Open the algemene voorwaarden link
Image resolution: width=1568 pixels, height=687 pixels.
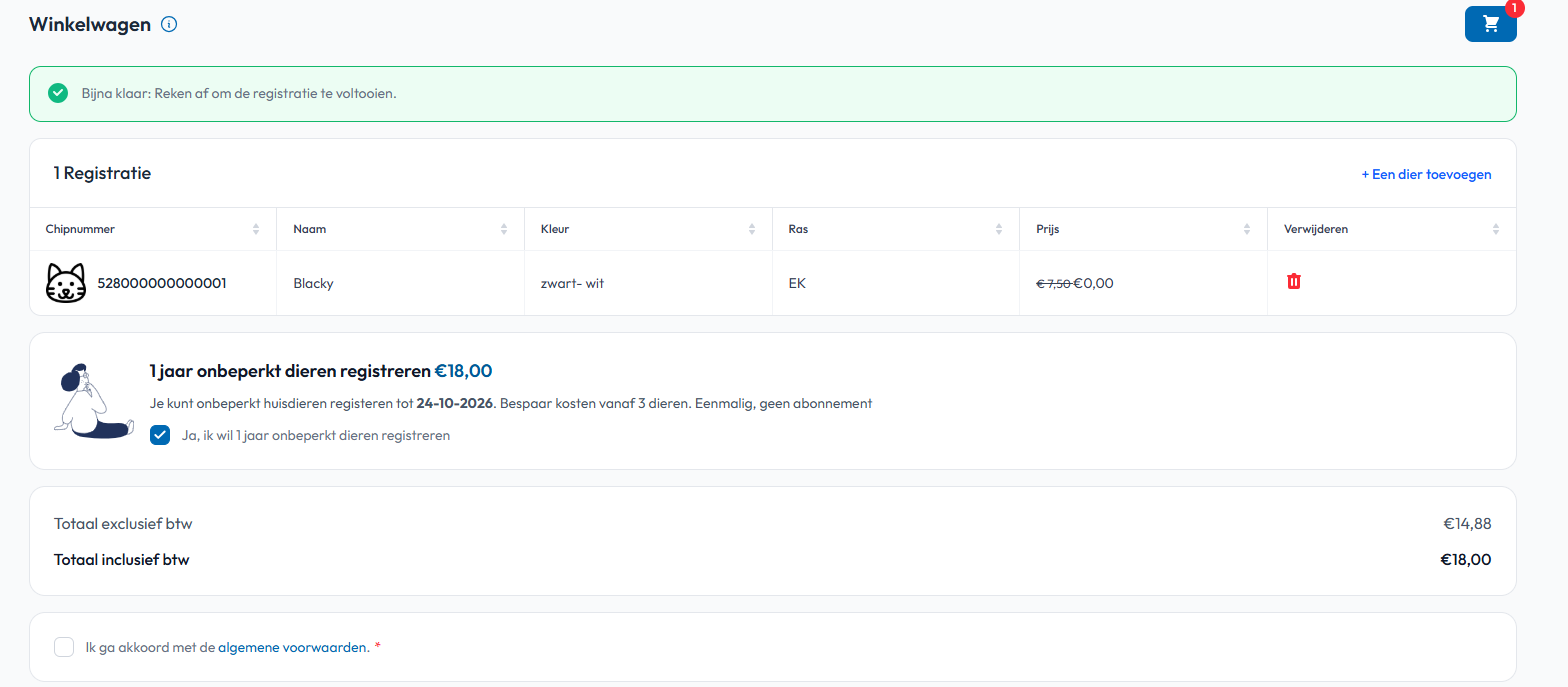[x=292, y=647]
